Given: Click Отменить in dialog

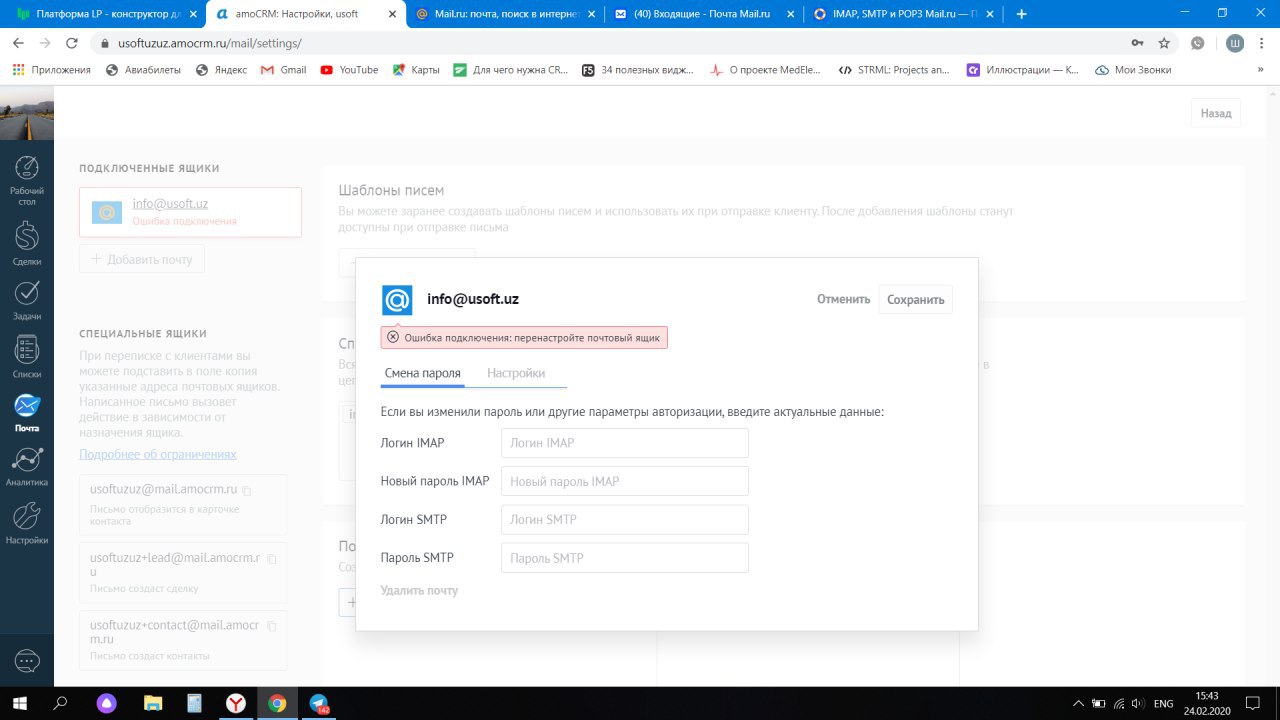Looking at the screenshot, I should (843, 300).
